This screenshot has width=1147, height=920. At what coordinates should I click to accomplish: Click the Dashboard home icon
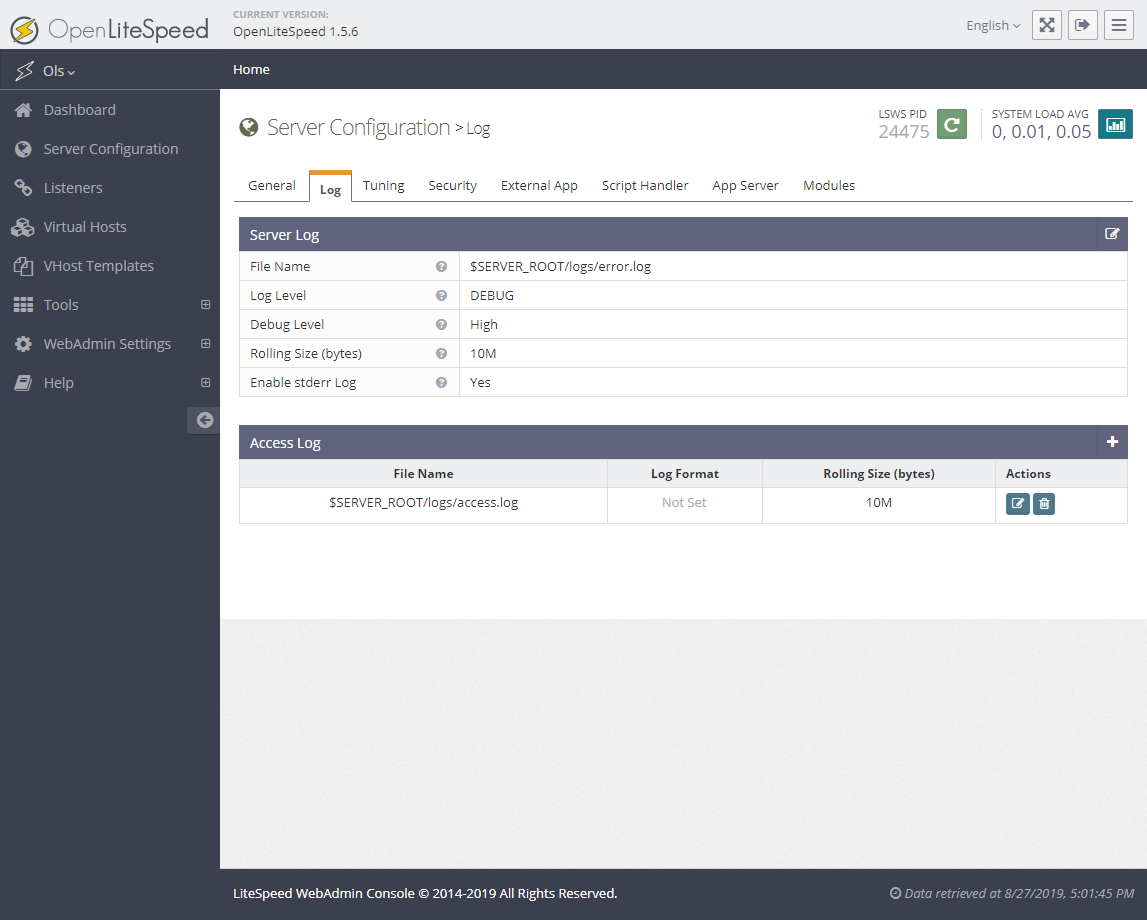click(23, 110)
